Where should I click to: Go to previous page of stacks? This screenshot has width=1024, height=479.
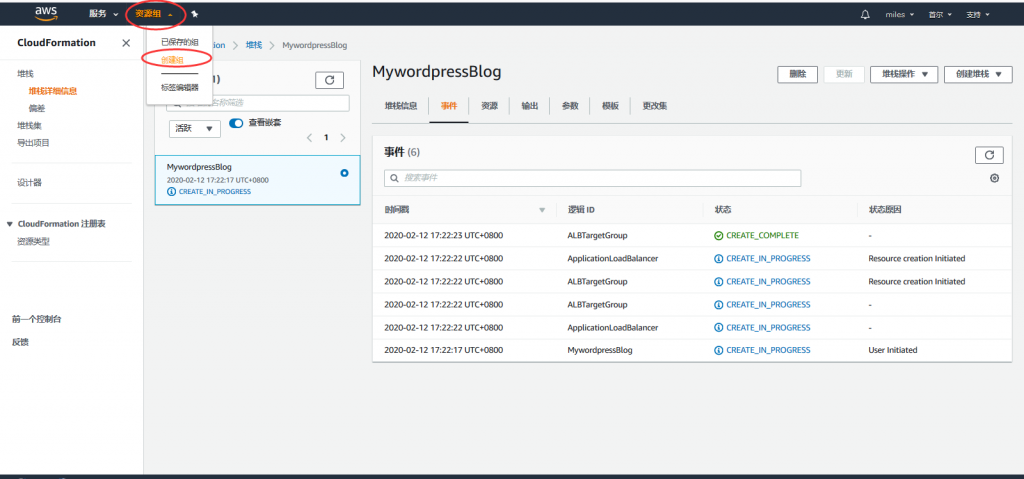pyautogui.click(x=310, y=138)
